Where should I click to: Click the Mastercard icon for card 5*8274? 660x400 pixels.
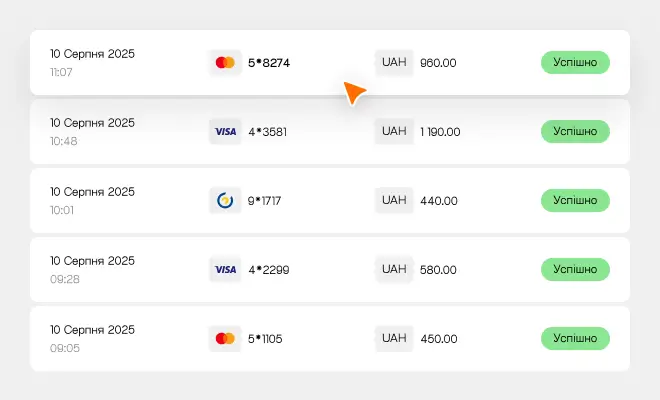[225, 63]
